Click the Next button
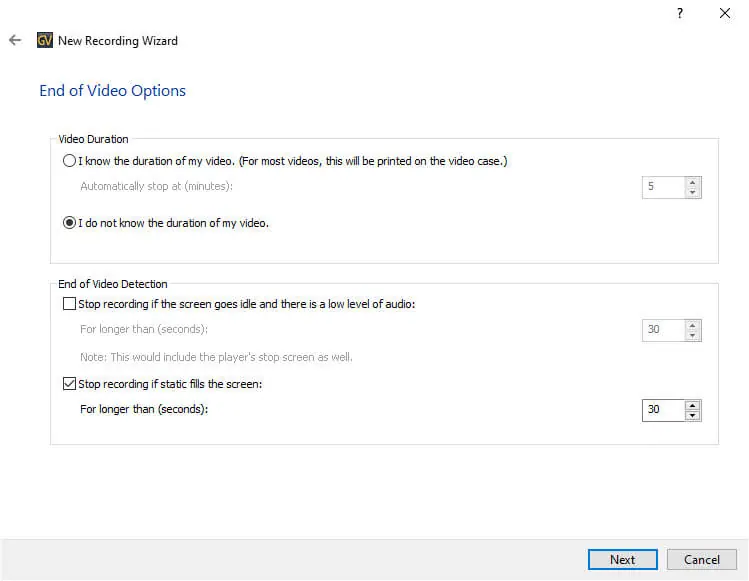The width and height of the screenshot is (749, 581). tap(622, 559)
